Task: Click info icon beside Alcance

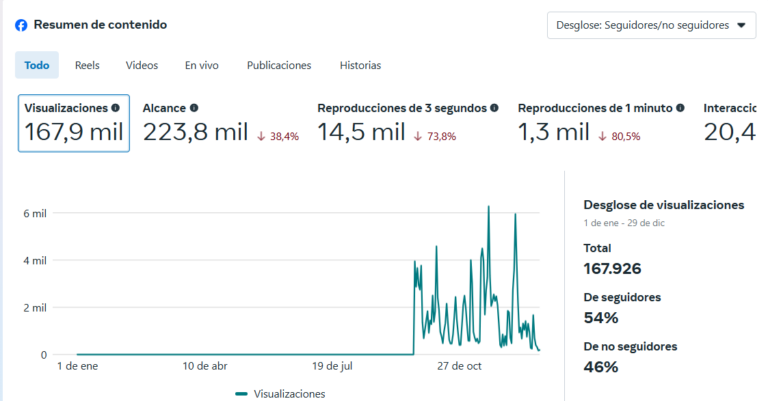Action: [x=194, y=108]
